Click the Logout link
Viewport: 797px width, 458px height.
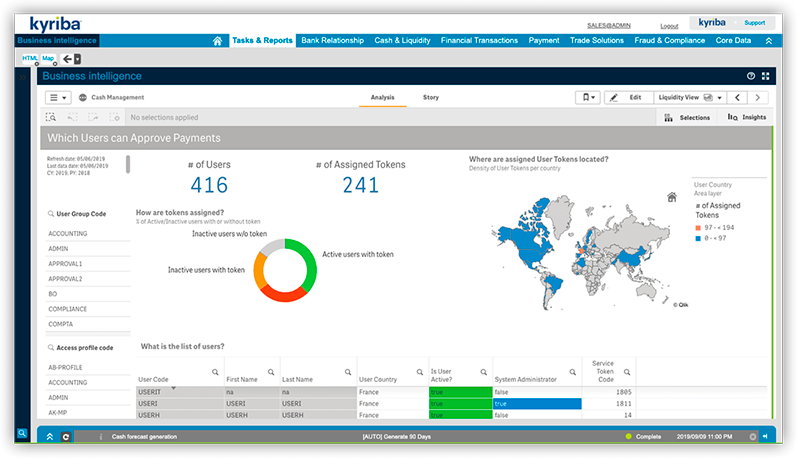tap(669, 26)
